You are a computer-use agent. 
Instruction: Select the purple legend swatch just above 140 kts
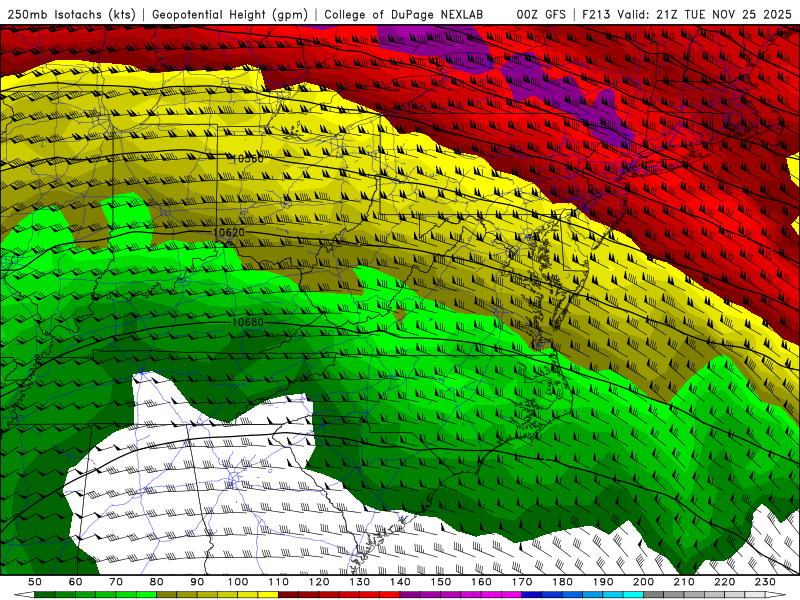pos(410,594)
